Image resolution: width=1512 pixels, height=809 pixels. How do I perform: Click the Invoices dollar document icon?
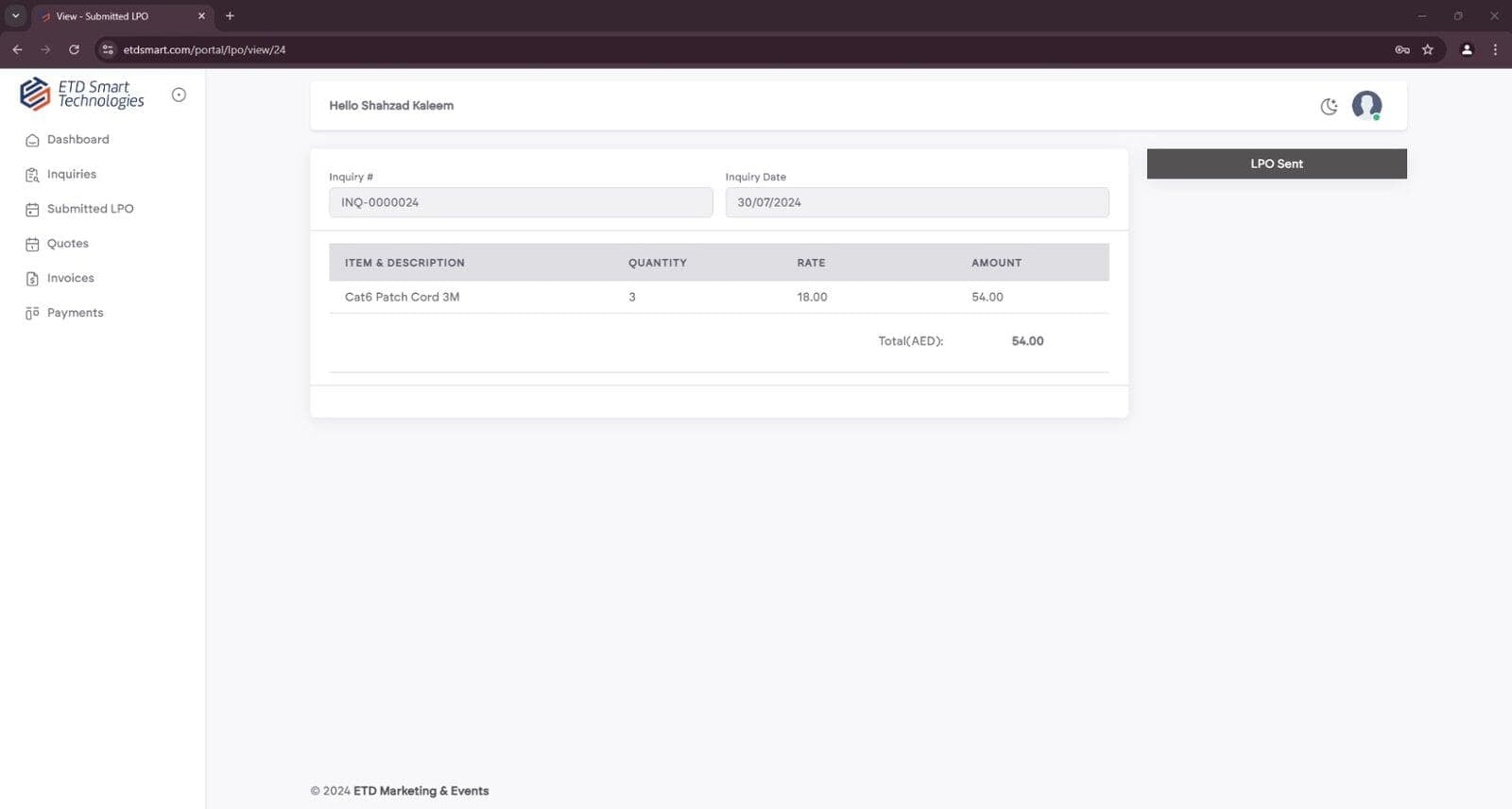point(32,279)
